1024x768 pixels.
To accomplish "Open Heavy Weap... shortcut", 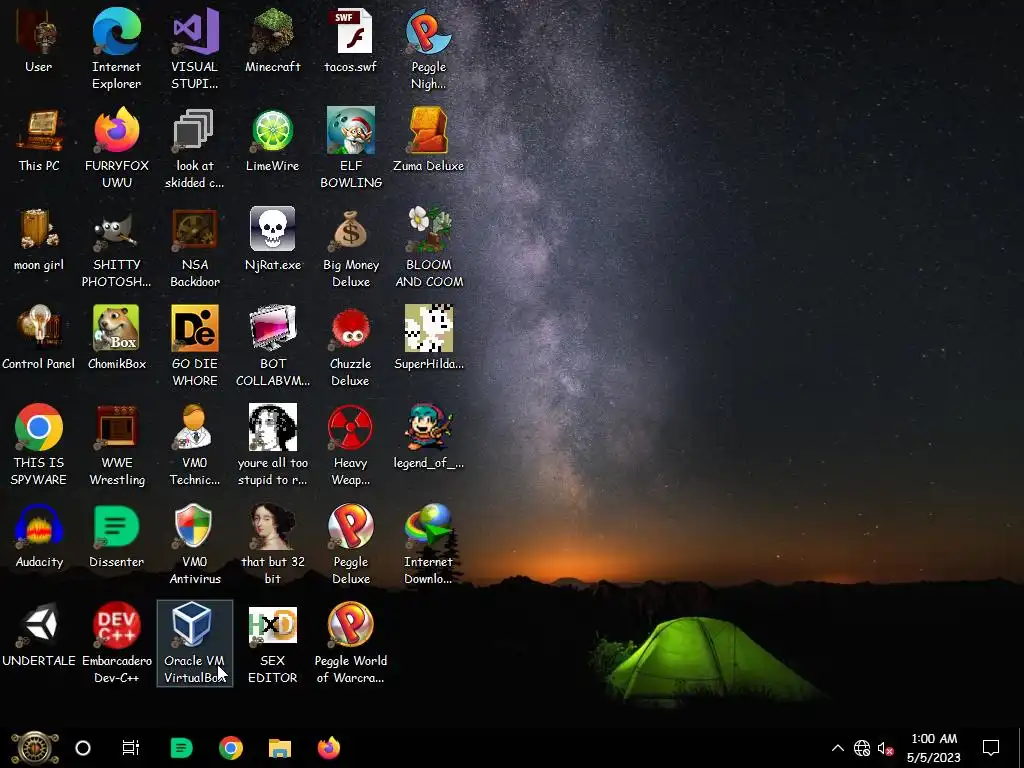I will [x=351, y=445].
